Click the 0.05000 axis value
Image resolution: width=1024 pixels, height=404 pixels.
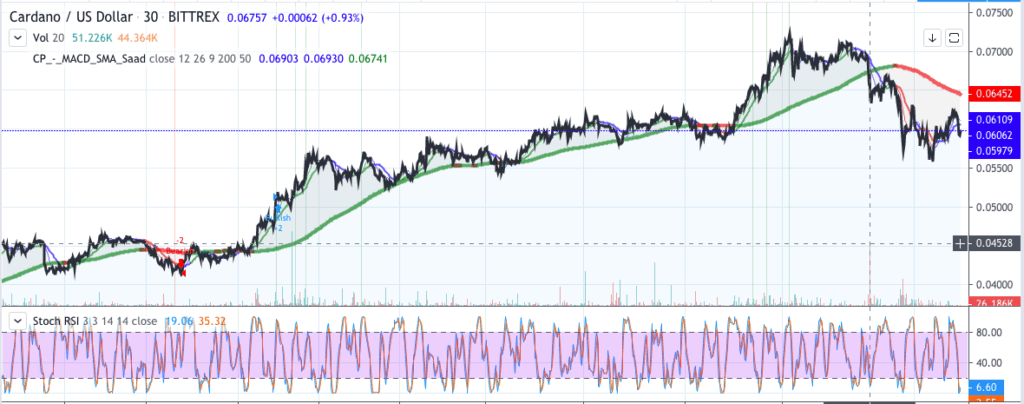point(995,208)
